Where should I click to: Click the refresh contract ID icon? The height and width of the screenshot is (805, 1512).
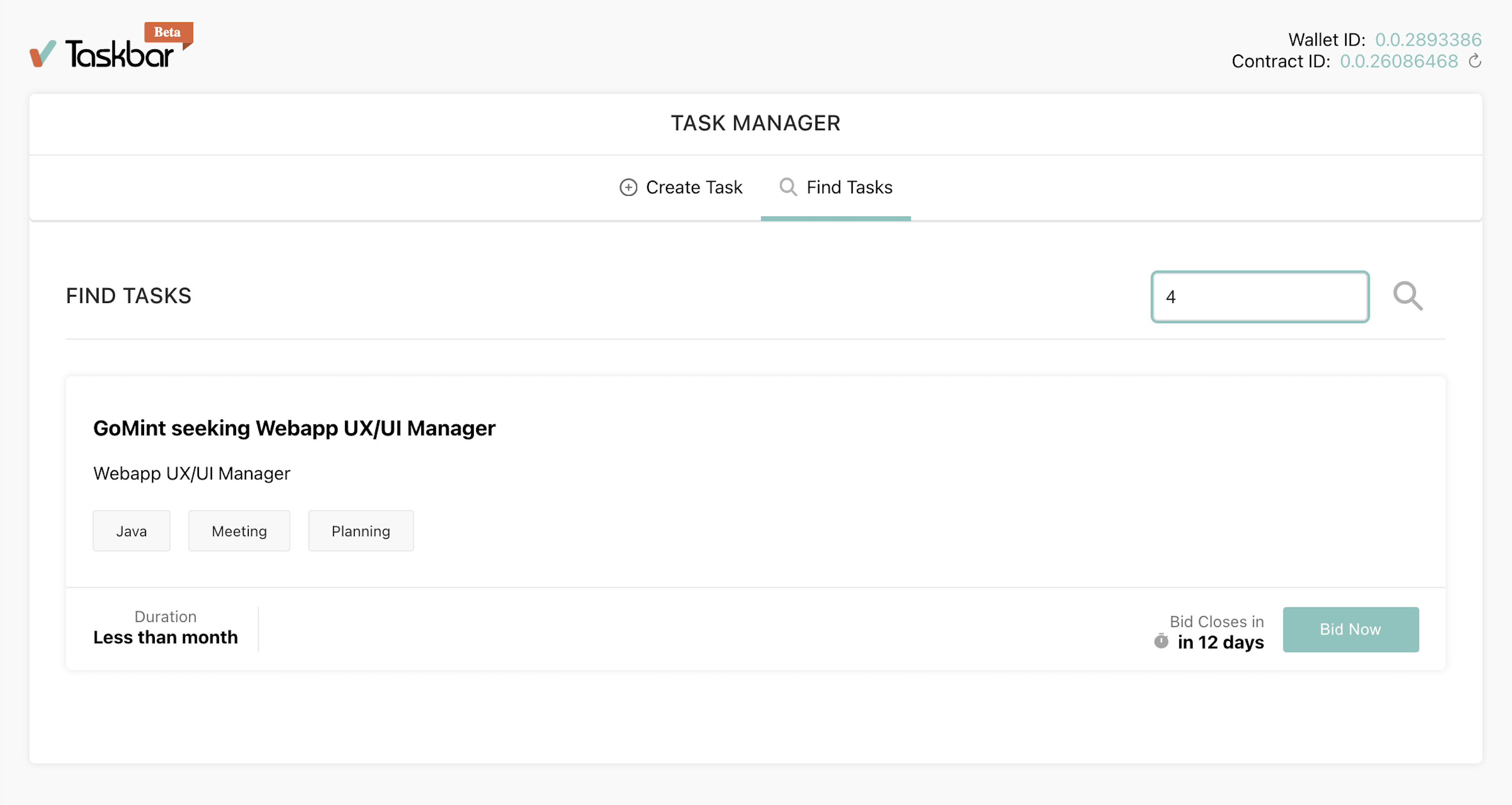click(x=1474, y=61)
